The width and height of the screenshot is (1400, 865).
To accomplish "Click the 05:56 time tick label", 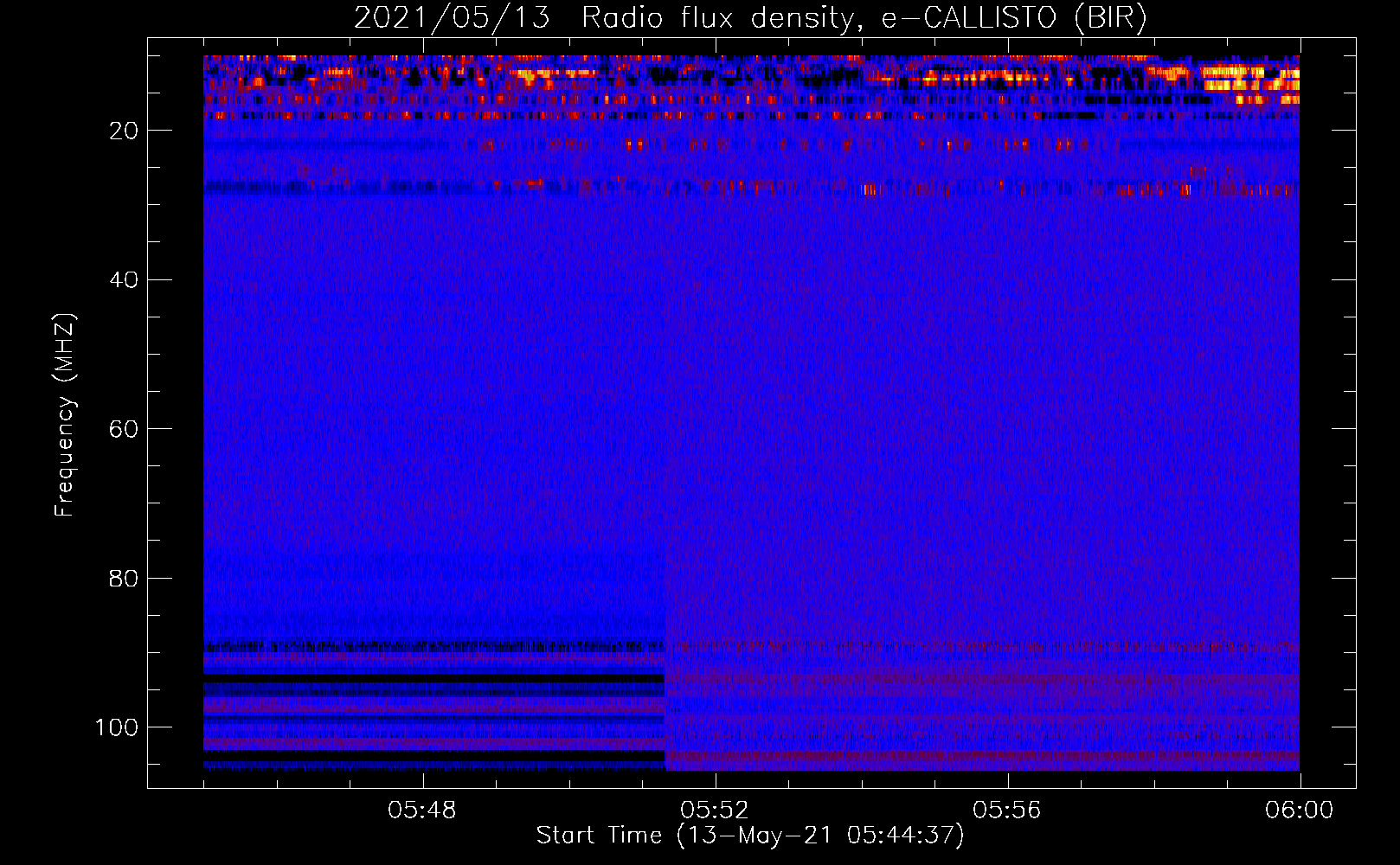I will coord(1007,811).
